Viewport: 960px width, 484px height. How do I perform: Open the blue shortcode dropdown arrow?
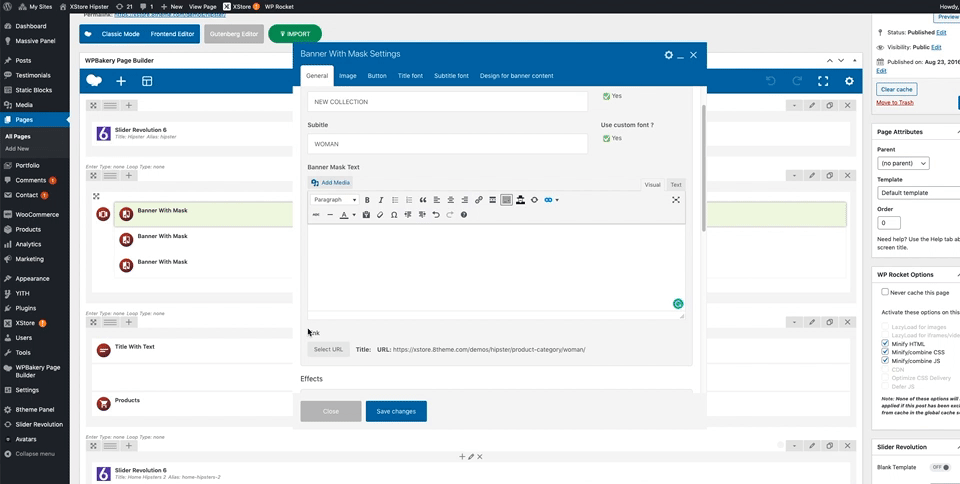[x=557, y=200]
